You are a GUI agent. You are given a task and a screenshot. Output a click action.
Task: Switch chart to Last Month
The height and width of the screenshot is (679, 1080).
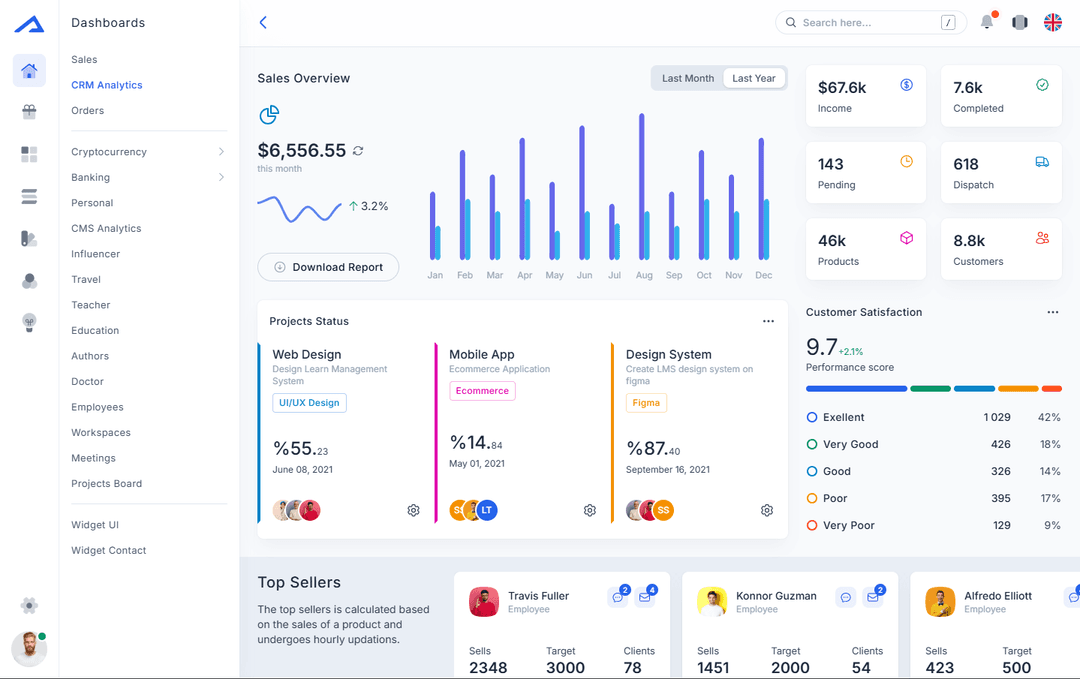click(x=688, y=78)
